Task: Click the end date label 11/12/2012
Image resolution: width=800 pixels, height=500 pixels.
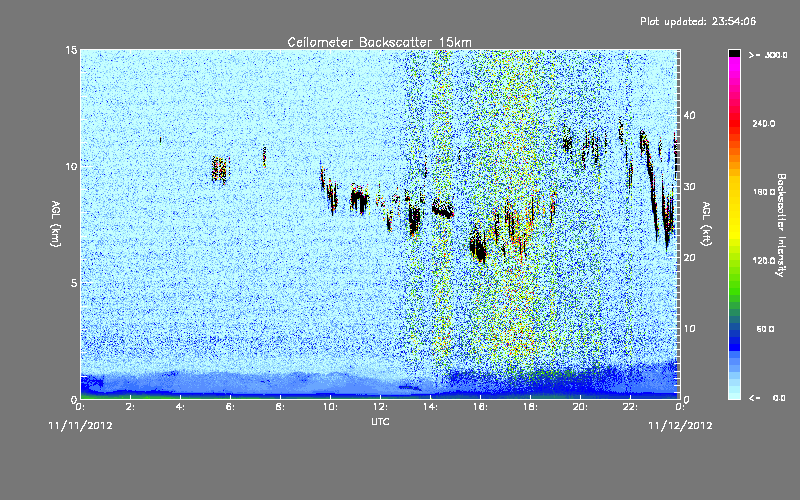Action: coord(680,426)
